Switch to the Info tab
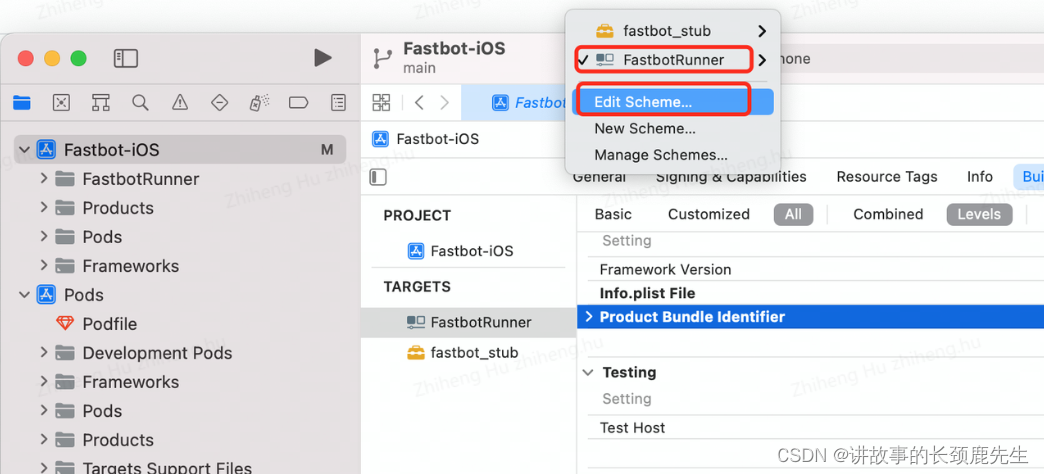The height and width of the screenshot is (474, 1044). 980,177
